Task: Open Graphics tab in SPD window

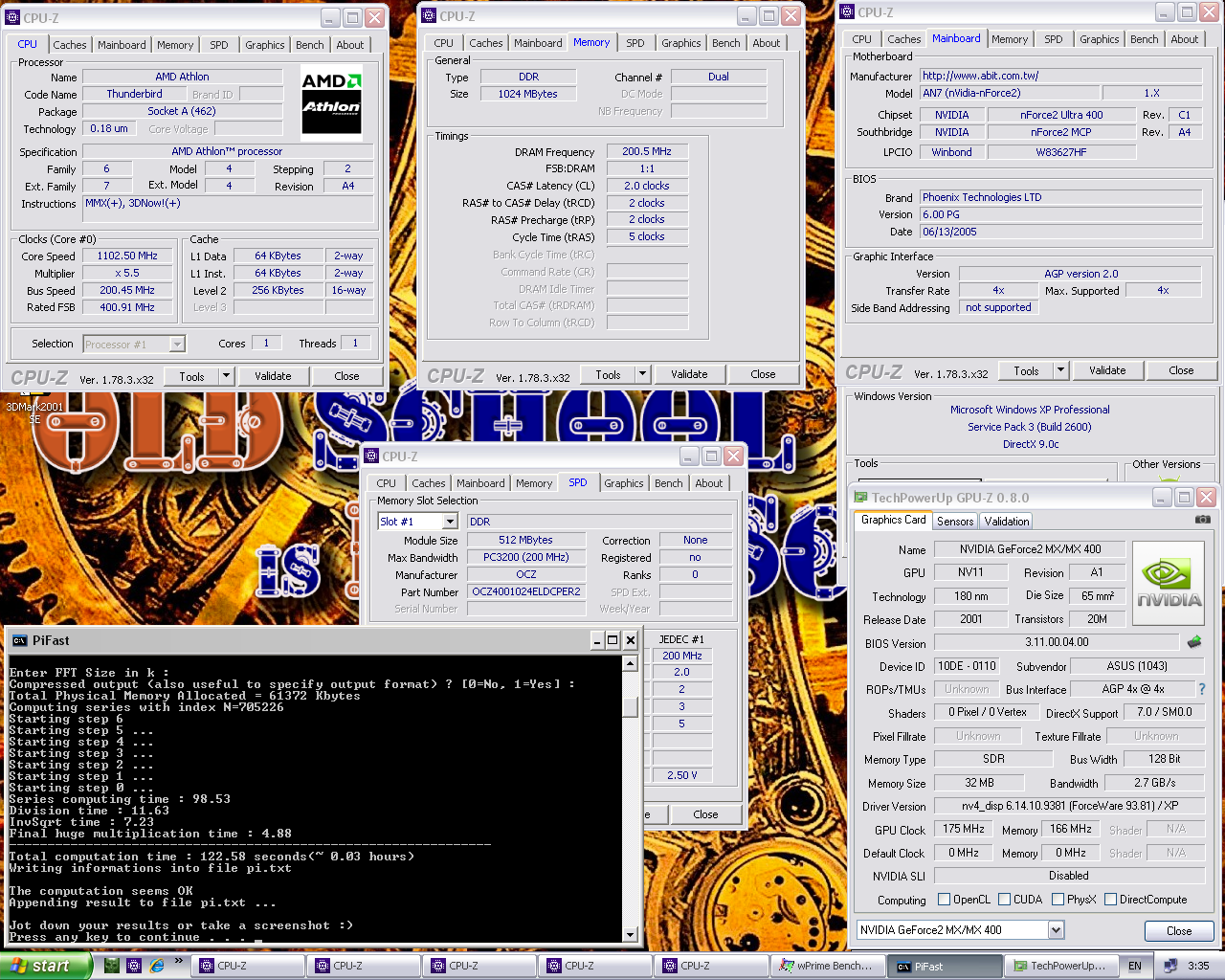Action: point(624,483)
